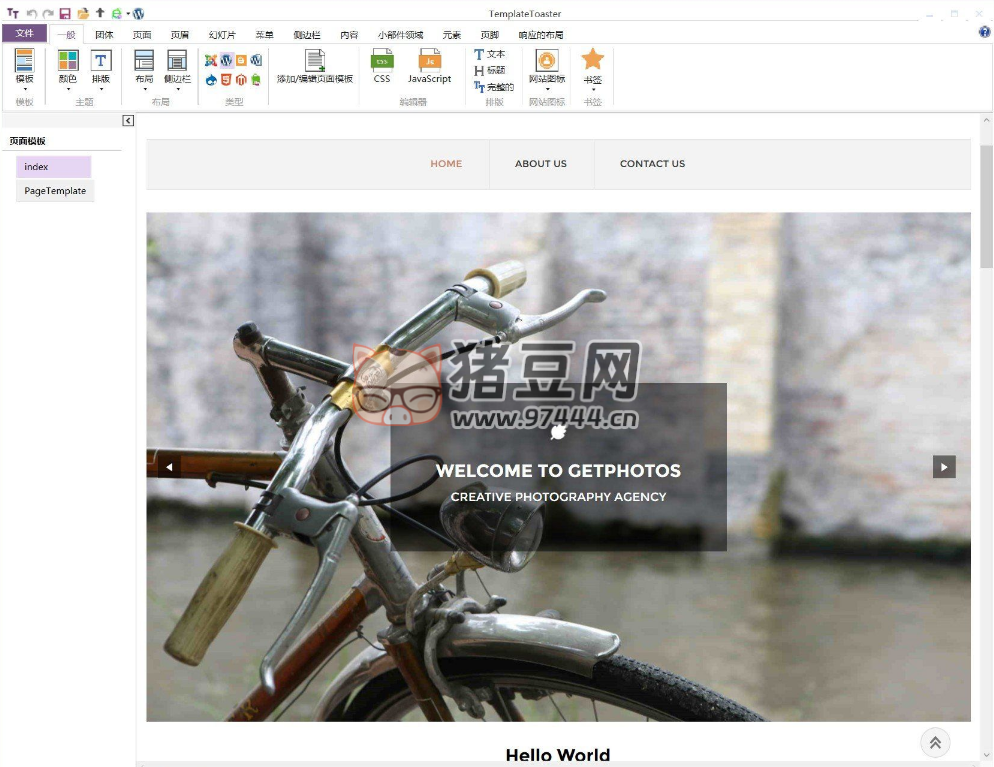Image resolution: width=994 pixels, height=767 pixels.
Task: Click the Add/Edit page template icon
Action: tap(315, 66)
